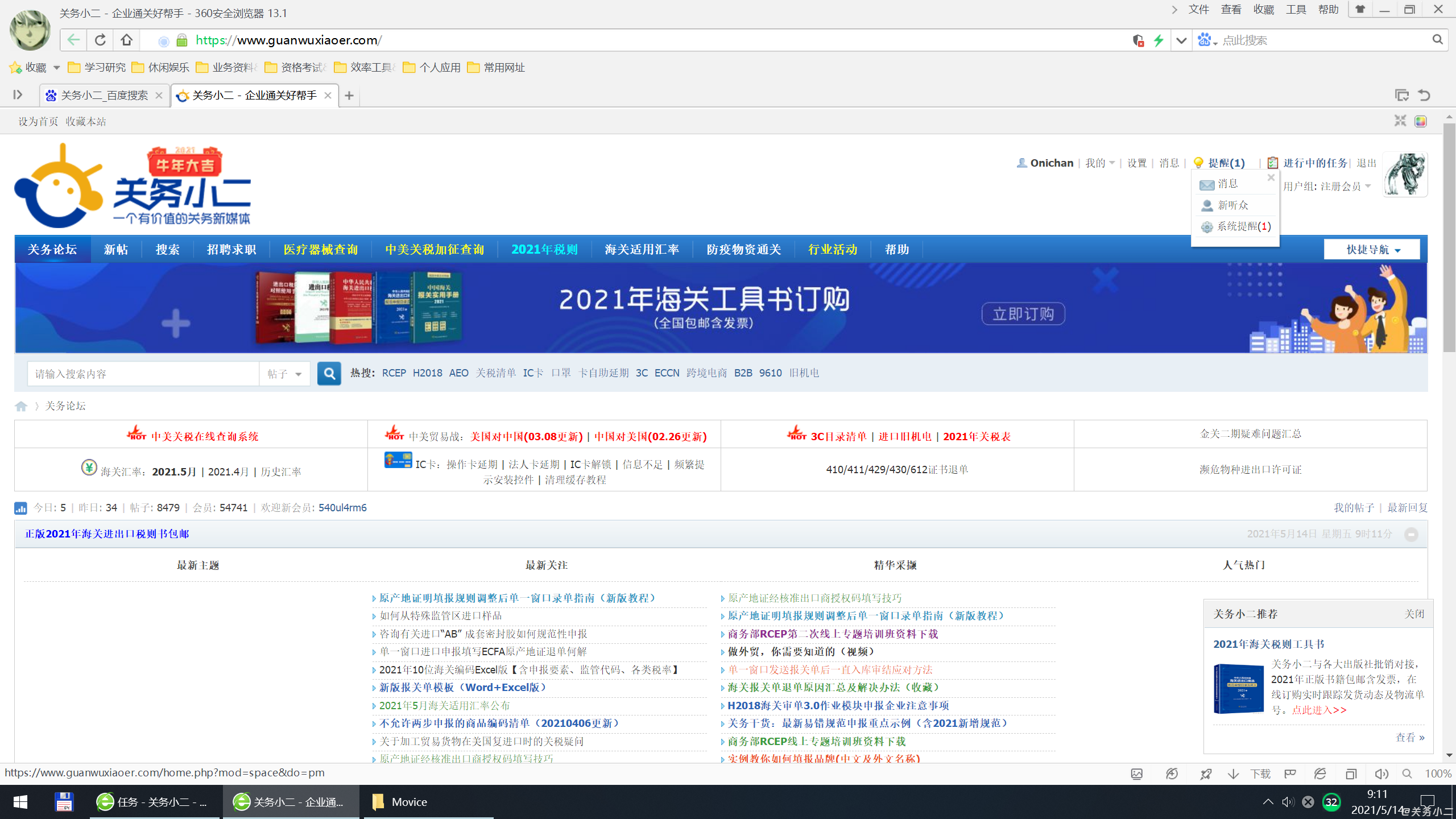The image size is (1456, 819).
Task: Click the download arrow in status bar
Action: [1233, 774]
